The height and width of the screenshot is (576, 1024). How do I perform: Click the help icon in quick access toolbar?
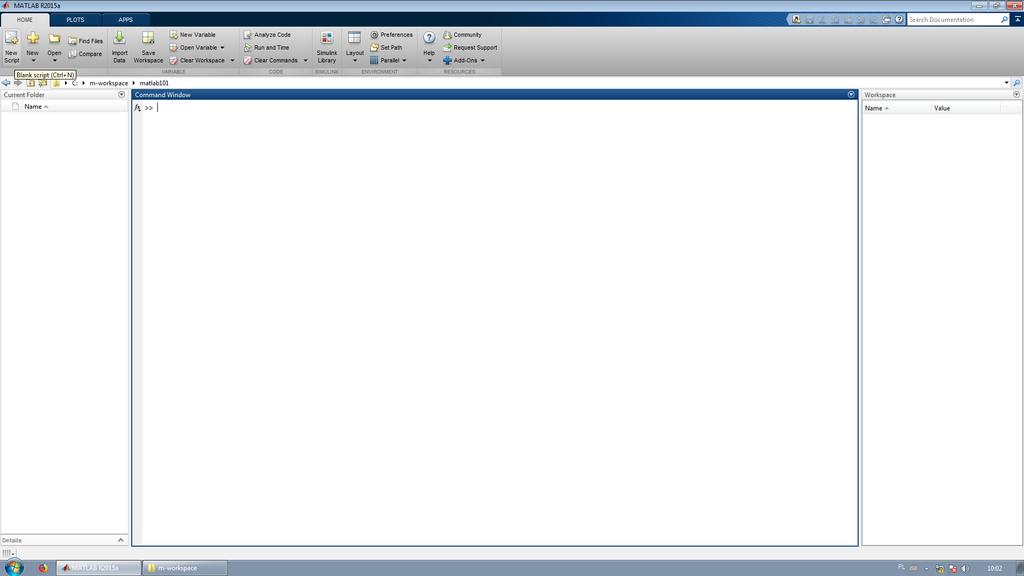point(899,20)
